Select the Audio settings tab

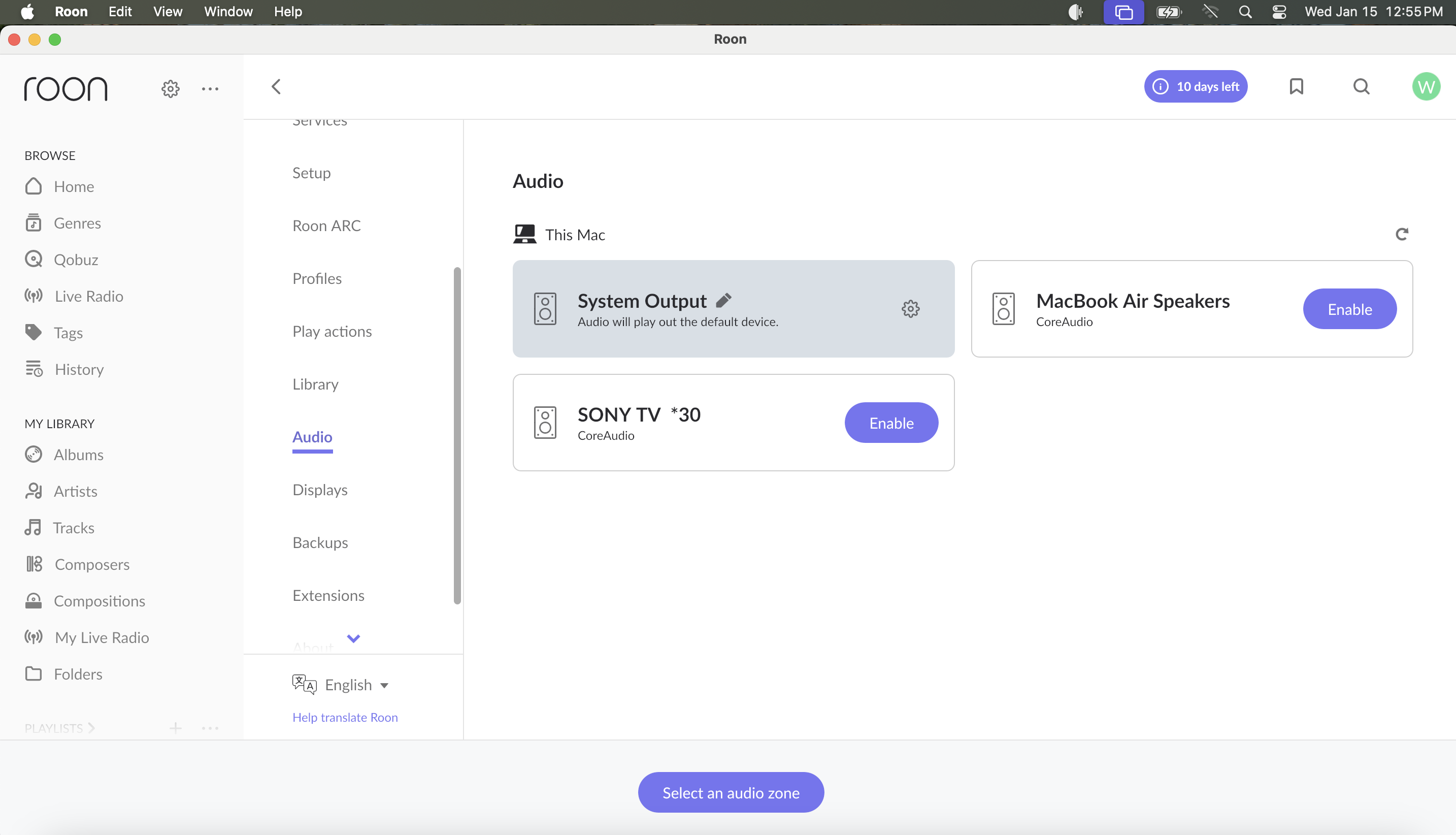click(x=312, y=437)
